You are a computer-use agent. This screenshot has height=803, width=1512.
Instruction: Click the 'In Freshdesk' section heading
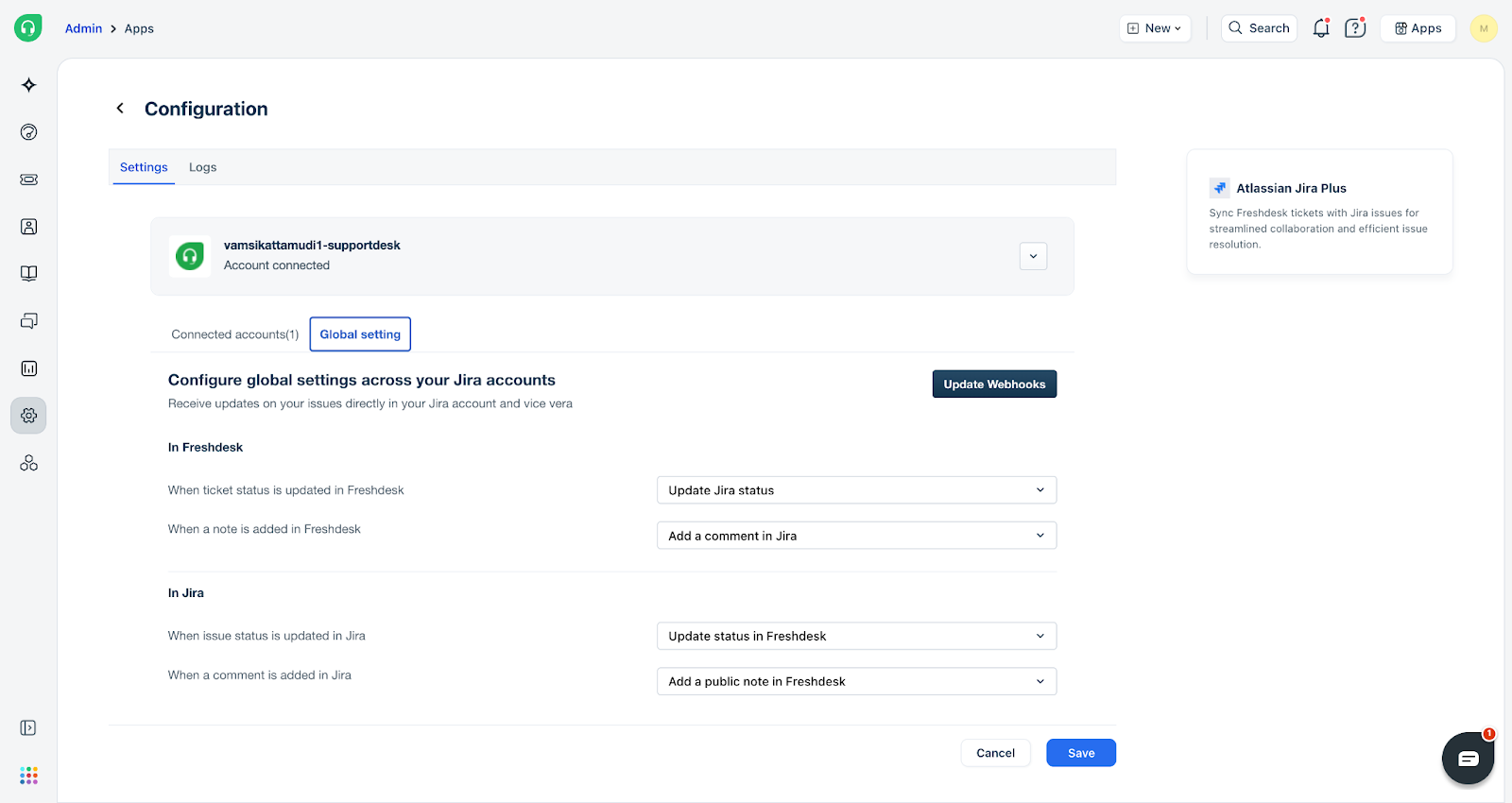pyautogui.click(x=205, y=448)
